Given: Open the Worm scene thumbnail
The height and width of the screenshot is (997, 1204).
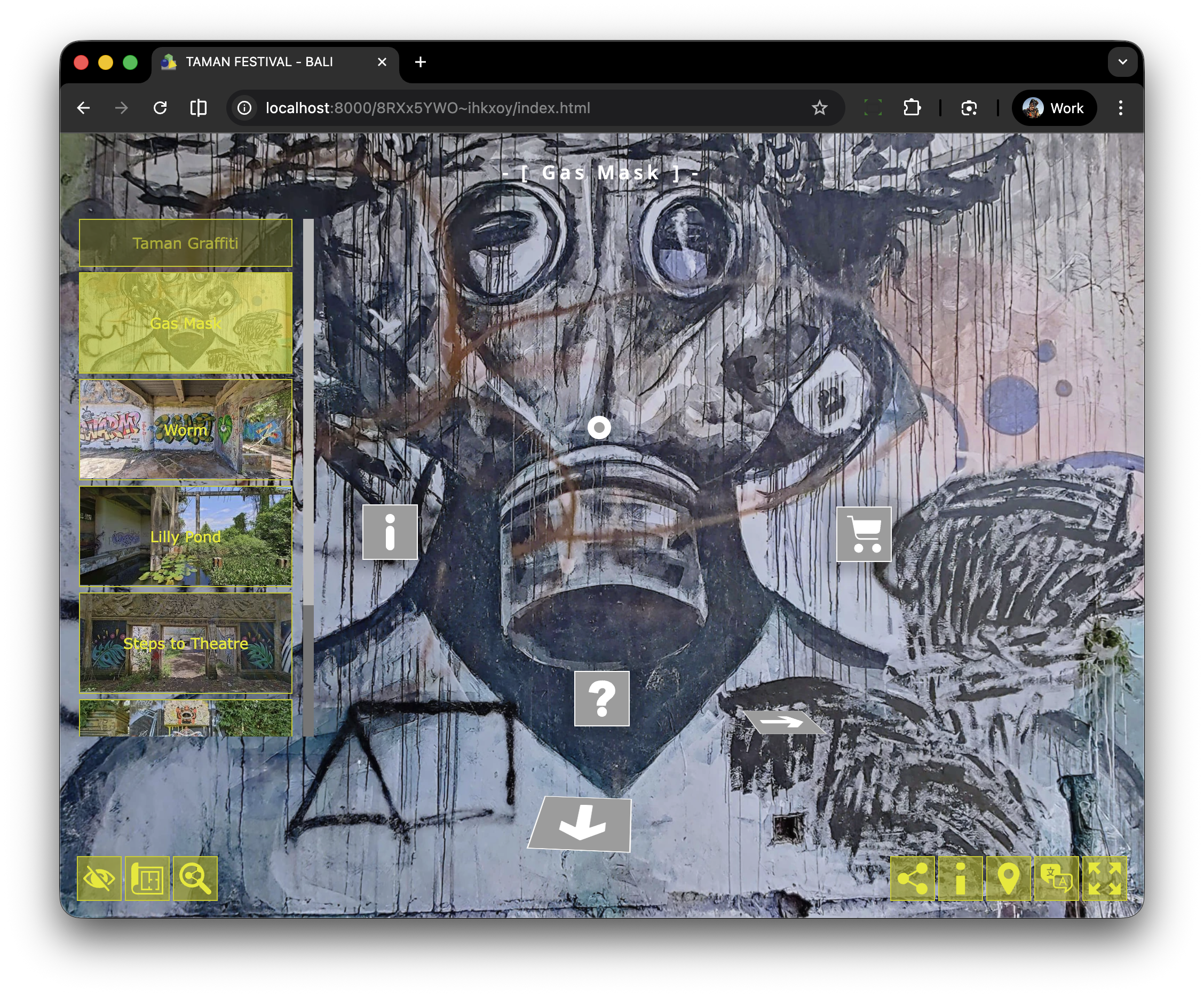Looking at the screenshot, I should click(185, 430).
